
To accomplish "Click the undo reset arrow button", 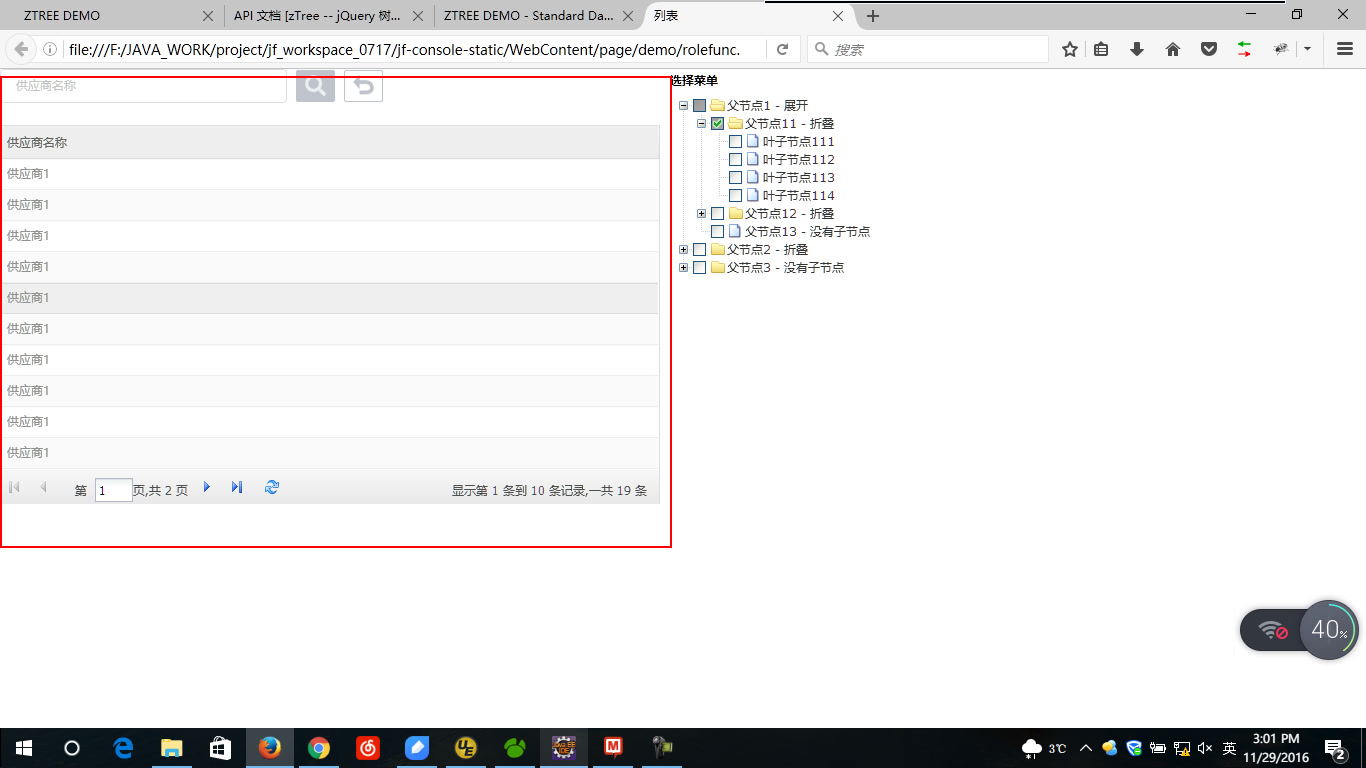I will tap(363, 86).
